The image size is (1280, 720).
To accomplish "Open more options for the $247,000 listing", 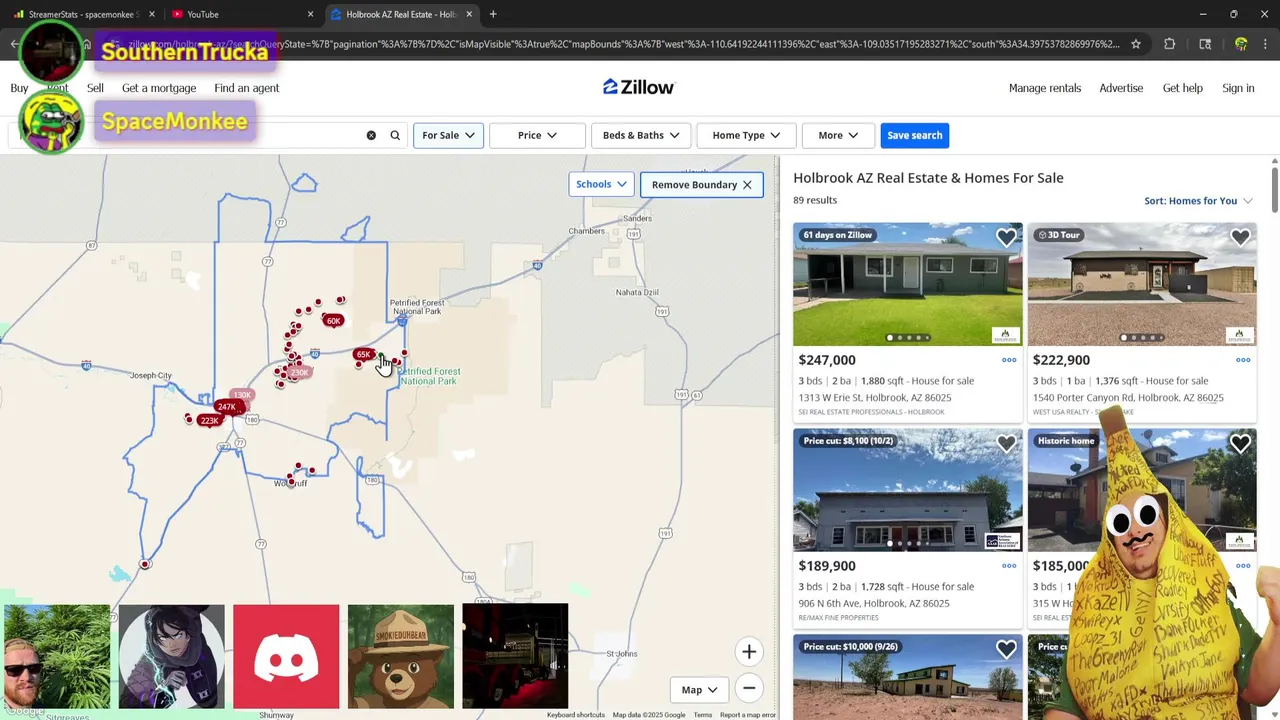I will [1009, 360].
